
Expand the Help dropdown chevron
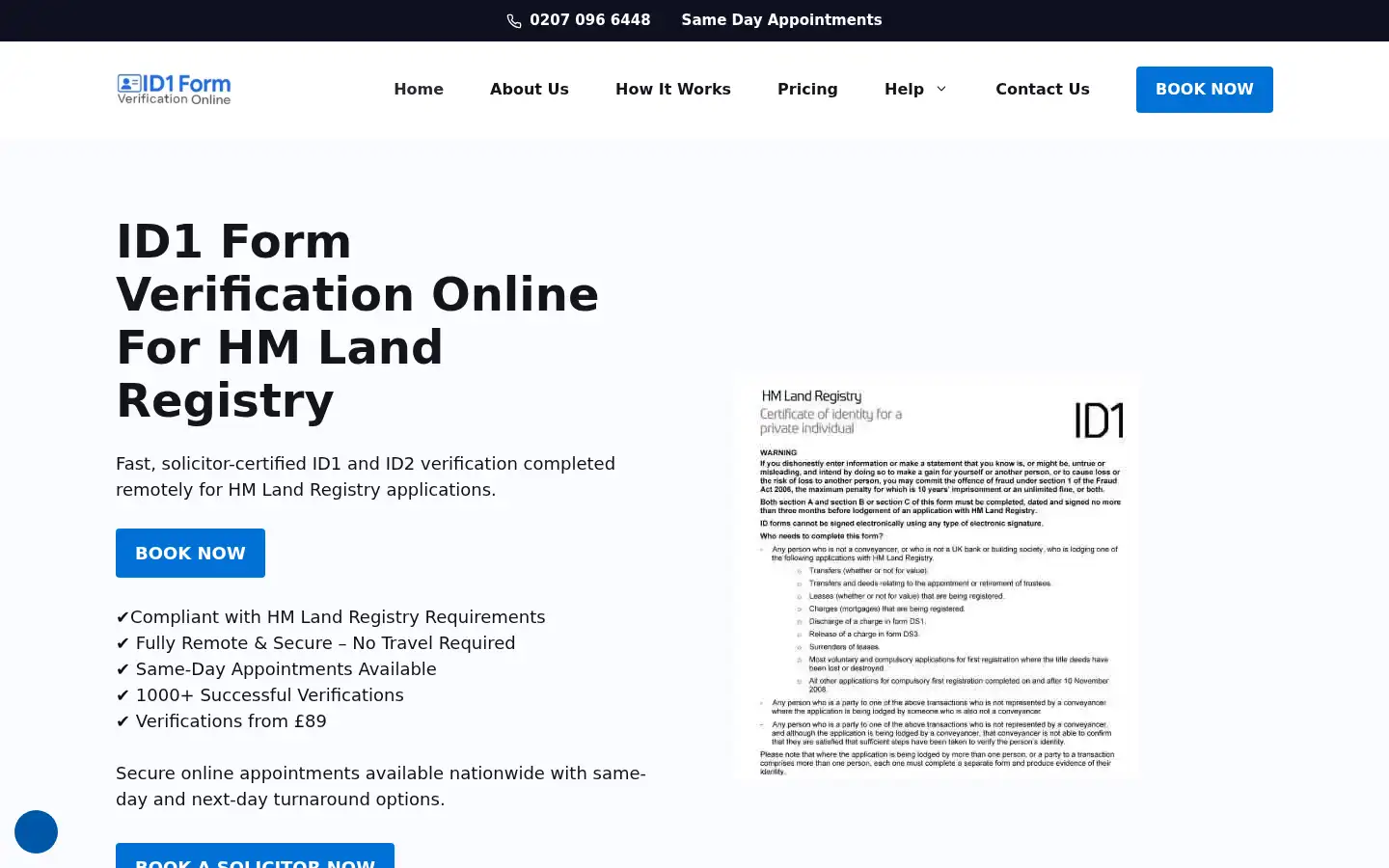point(941,89)
